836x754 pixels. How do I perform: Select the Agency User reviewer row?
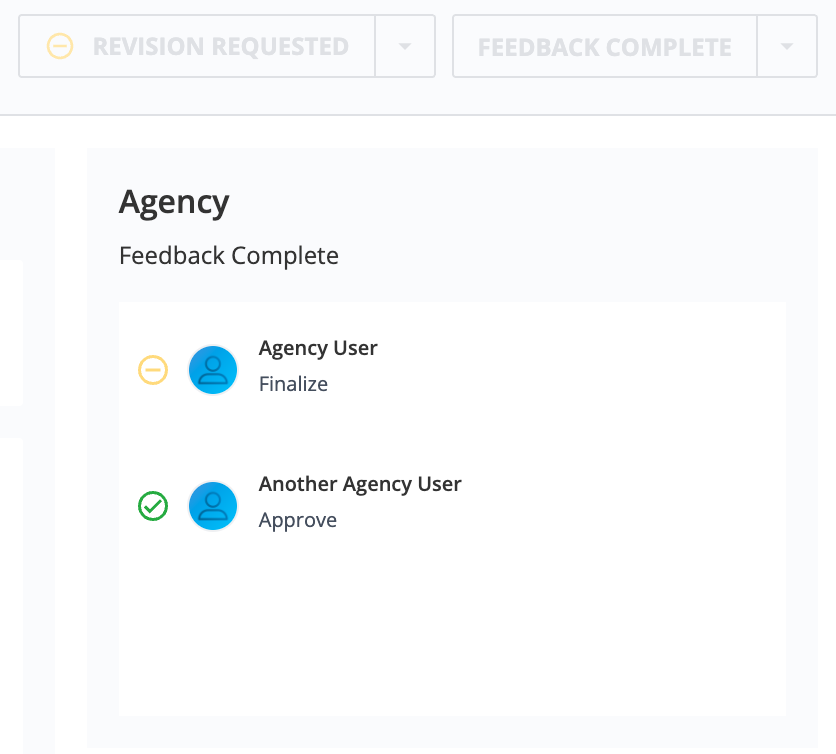click(452, 370)
